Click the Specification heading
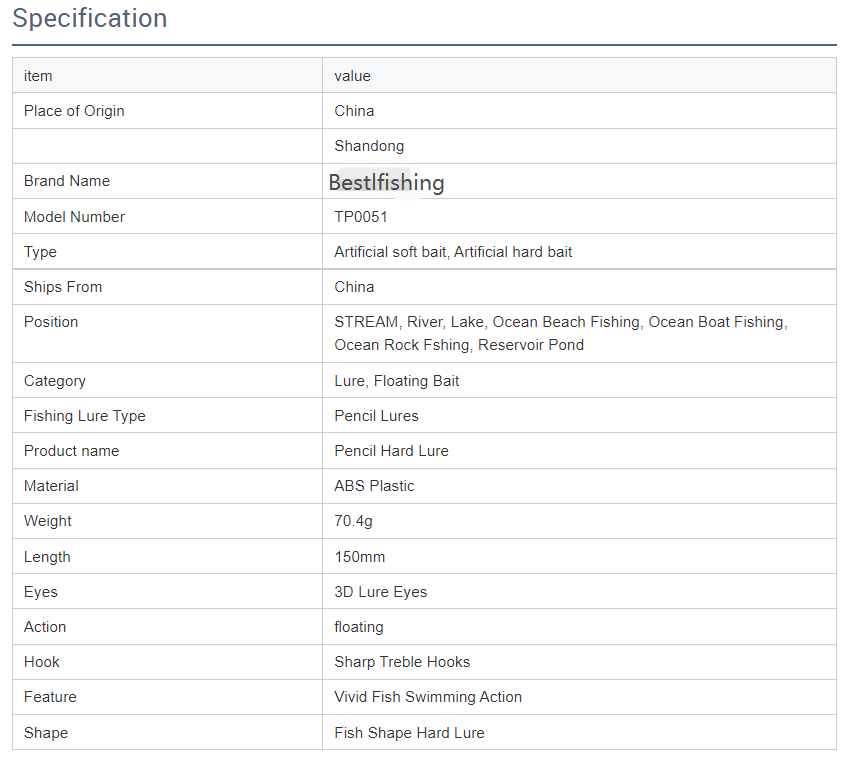Screen dimensions: 848x762 tap(90, 18)
